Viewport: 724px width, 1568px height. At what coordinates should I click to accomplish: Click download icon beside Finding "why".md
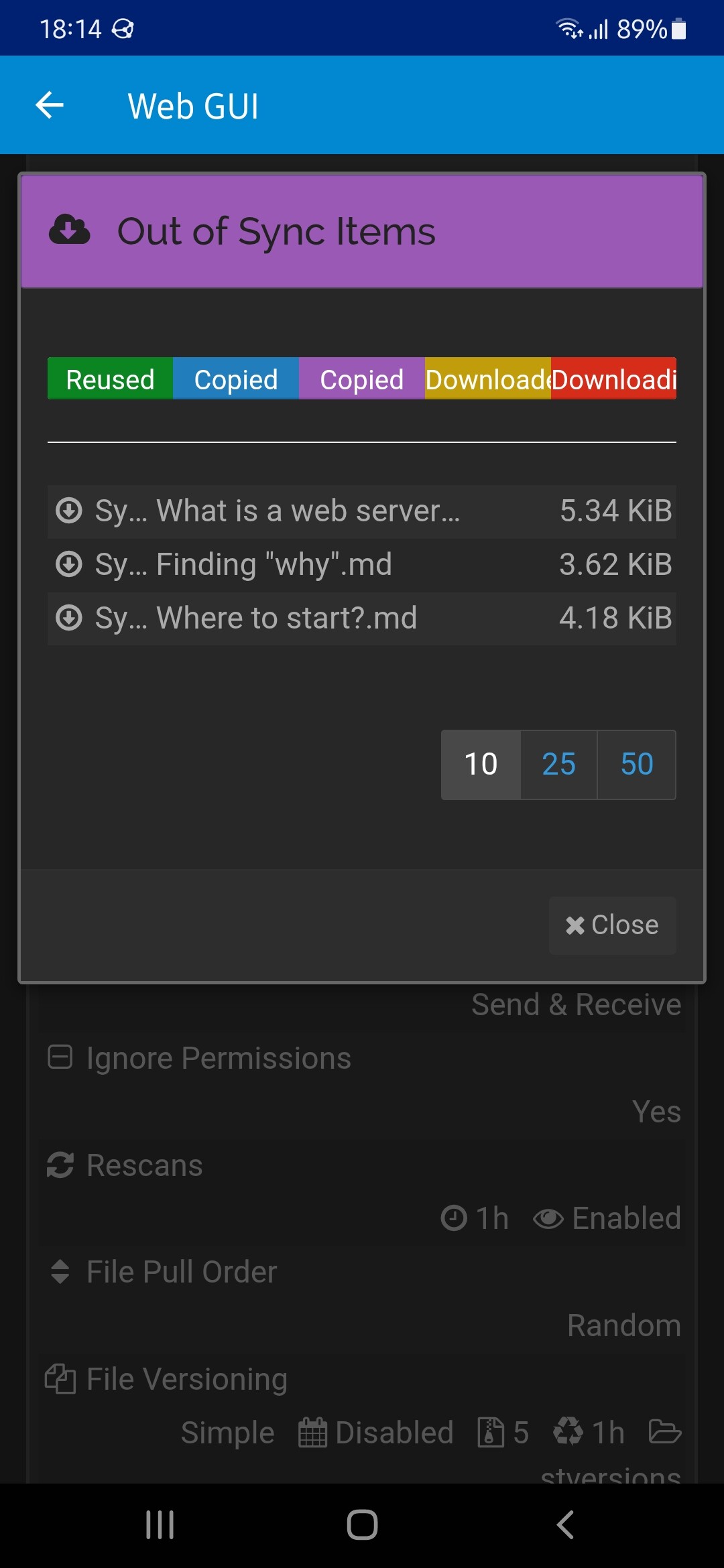(x=68, y=564)
